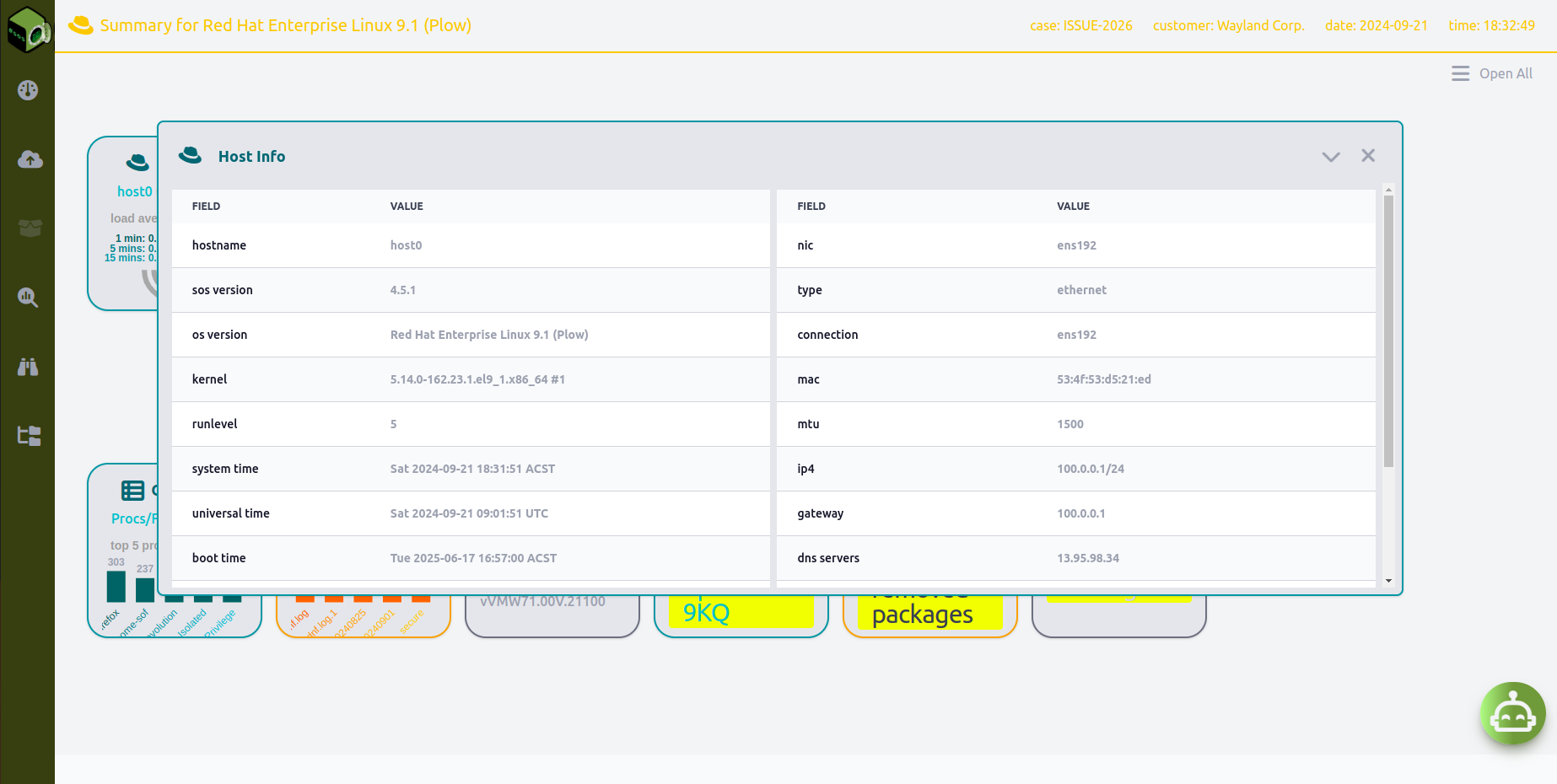Click the kernel field label
The width and height of the screenshot is (1557, 784).
point(209,379)
